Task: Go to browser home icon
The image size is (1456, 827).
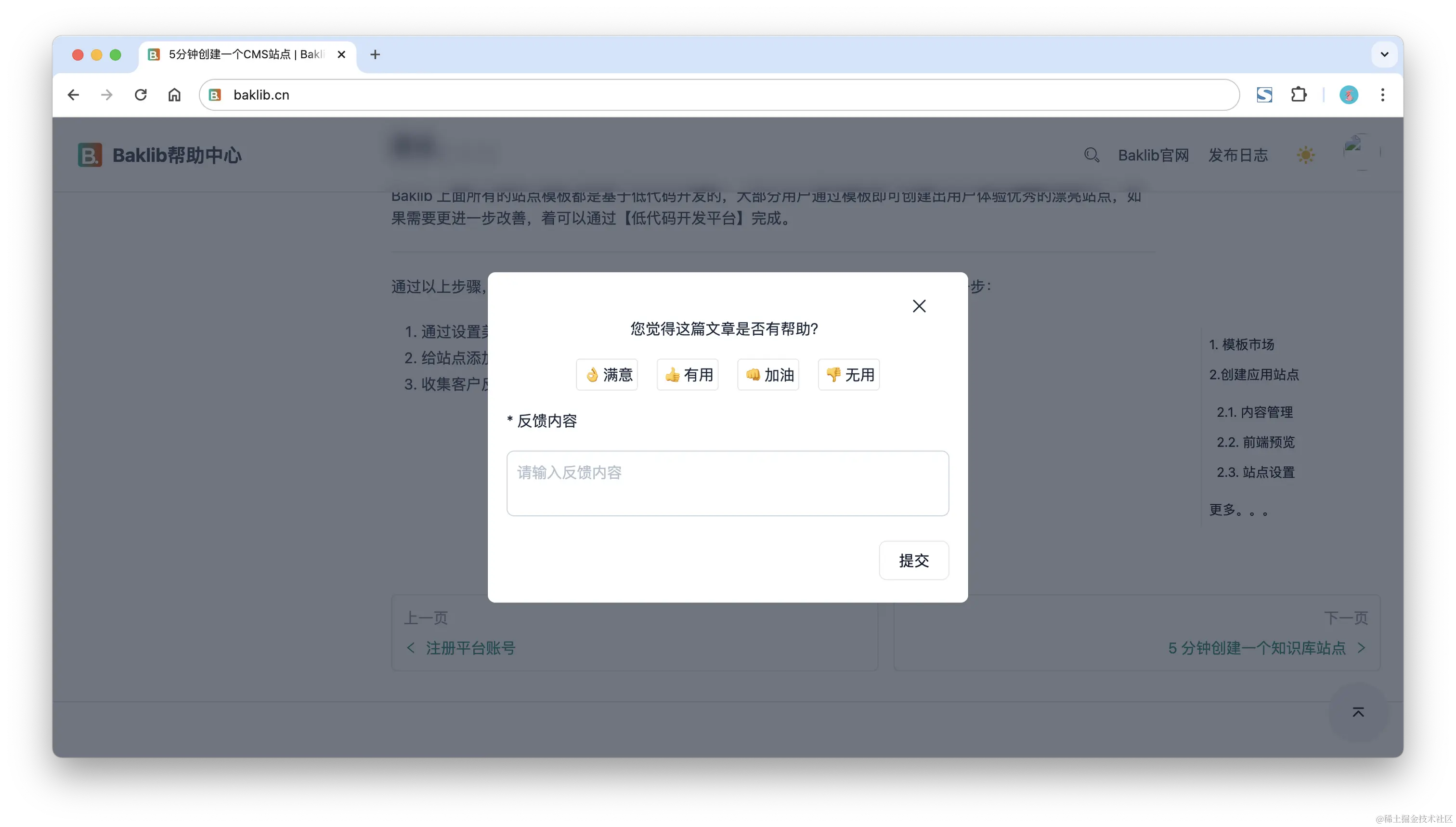Action: [x=174, y=95]
